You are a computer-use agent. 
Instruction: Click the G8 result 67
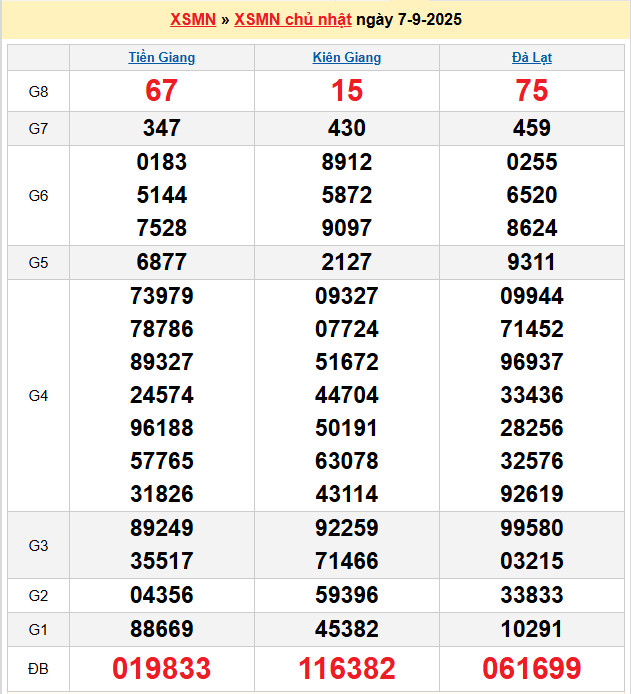pyautogui.click(x=162, y=91)
